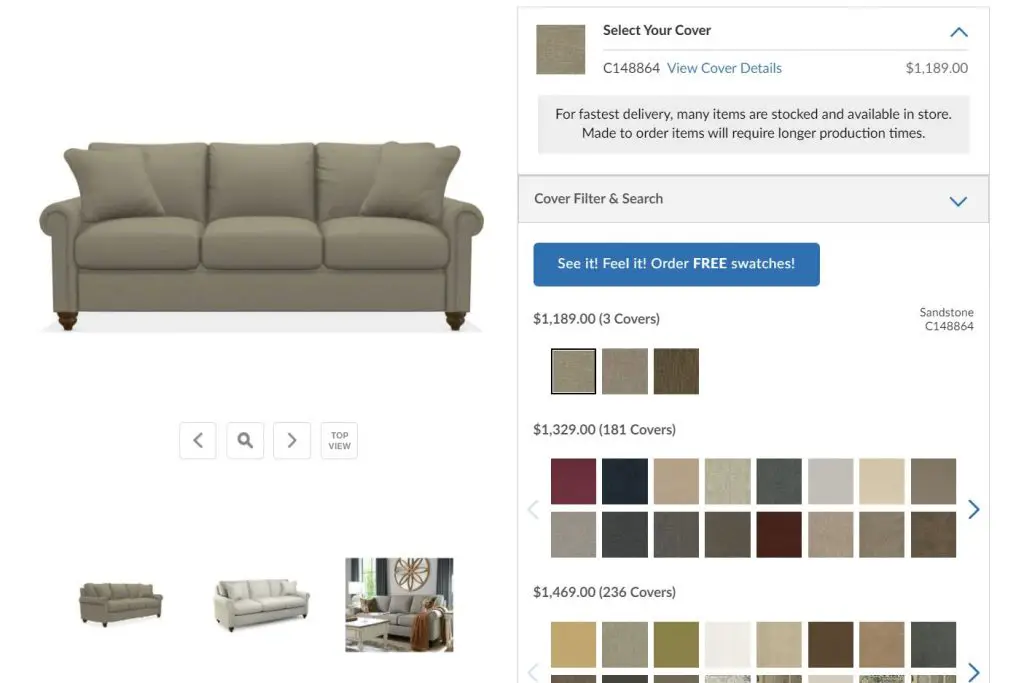Screen dimensions: 1024x683
Task: Click the right carousel arrow in $1,469.00 covers
Action: click(x=973, y=671)
